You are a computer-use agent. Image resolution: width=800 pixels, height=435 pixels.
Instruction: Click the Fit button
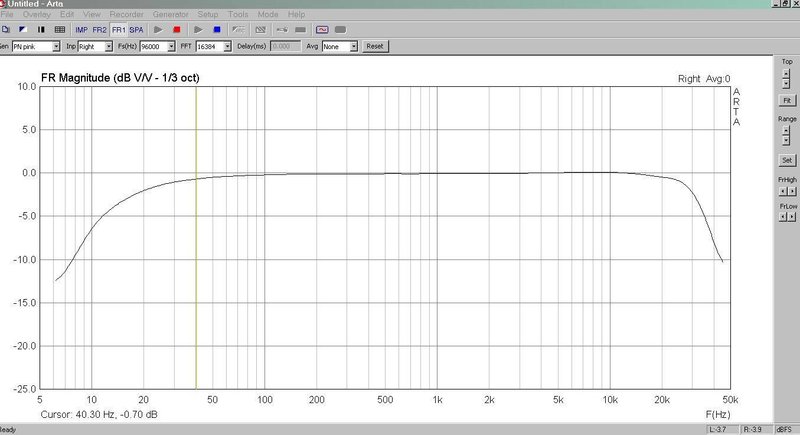click(787, 100)
